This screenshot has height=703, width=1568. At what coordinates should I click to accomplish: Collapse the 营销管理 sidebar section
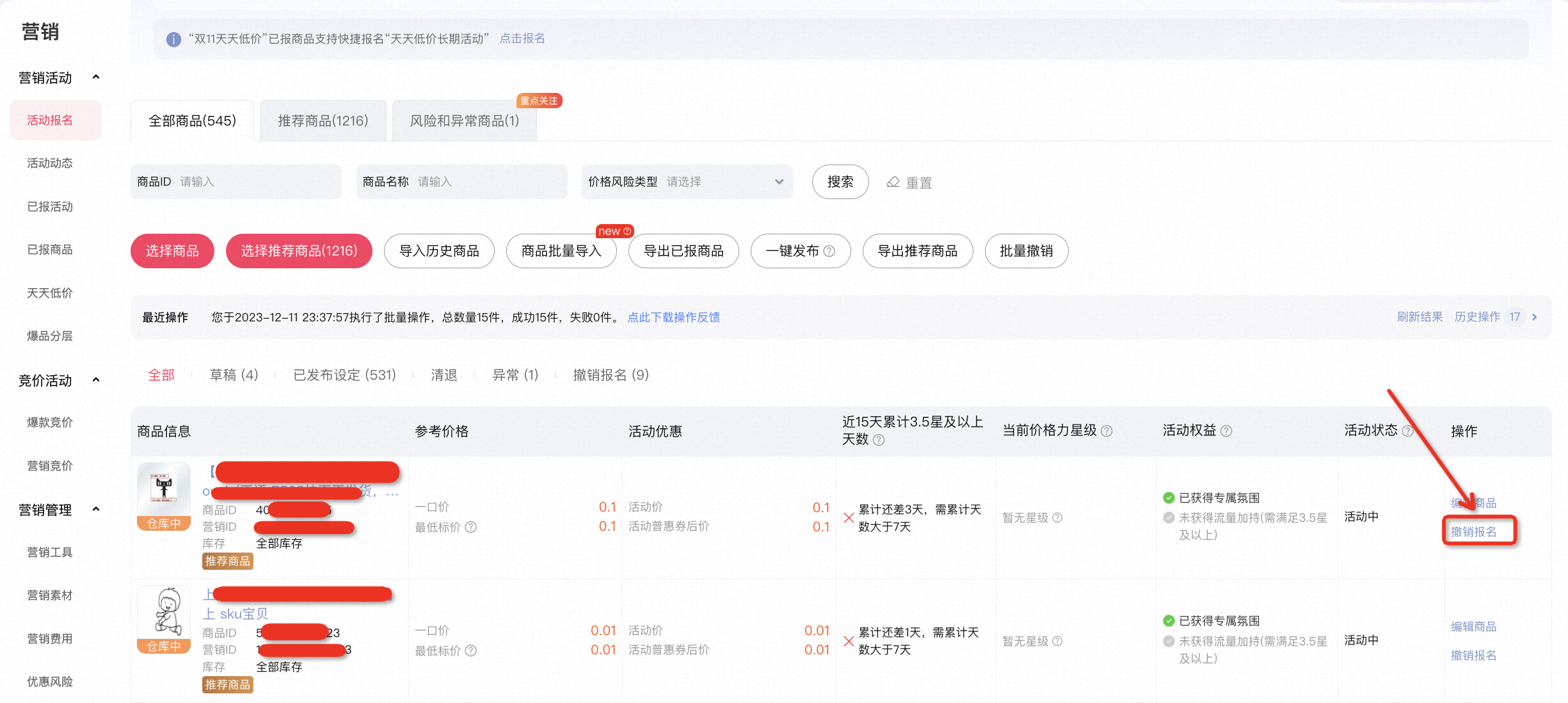tap(96, 510)
